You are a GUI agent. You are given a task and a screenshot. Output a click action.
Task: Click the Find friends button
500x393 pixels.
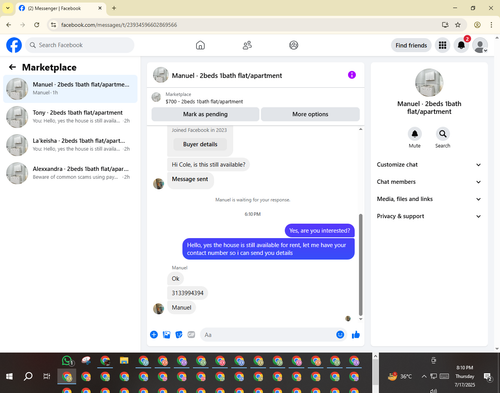(411, 45)
